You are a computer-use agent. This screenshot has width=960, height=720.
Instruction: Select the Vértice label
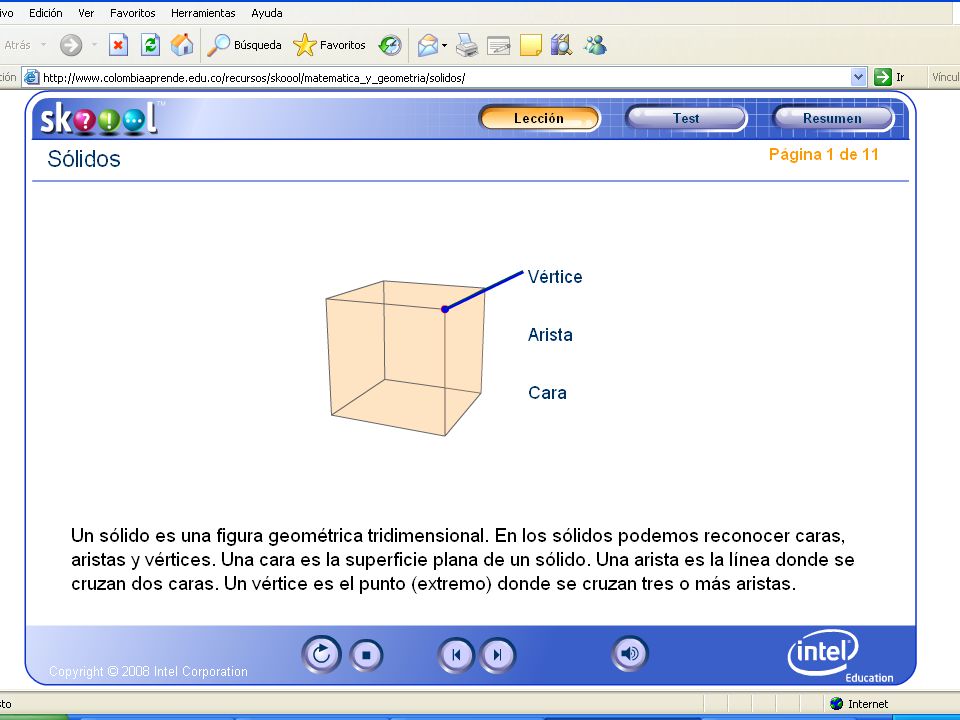(x=555, y=277)
